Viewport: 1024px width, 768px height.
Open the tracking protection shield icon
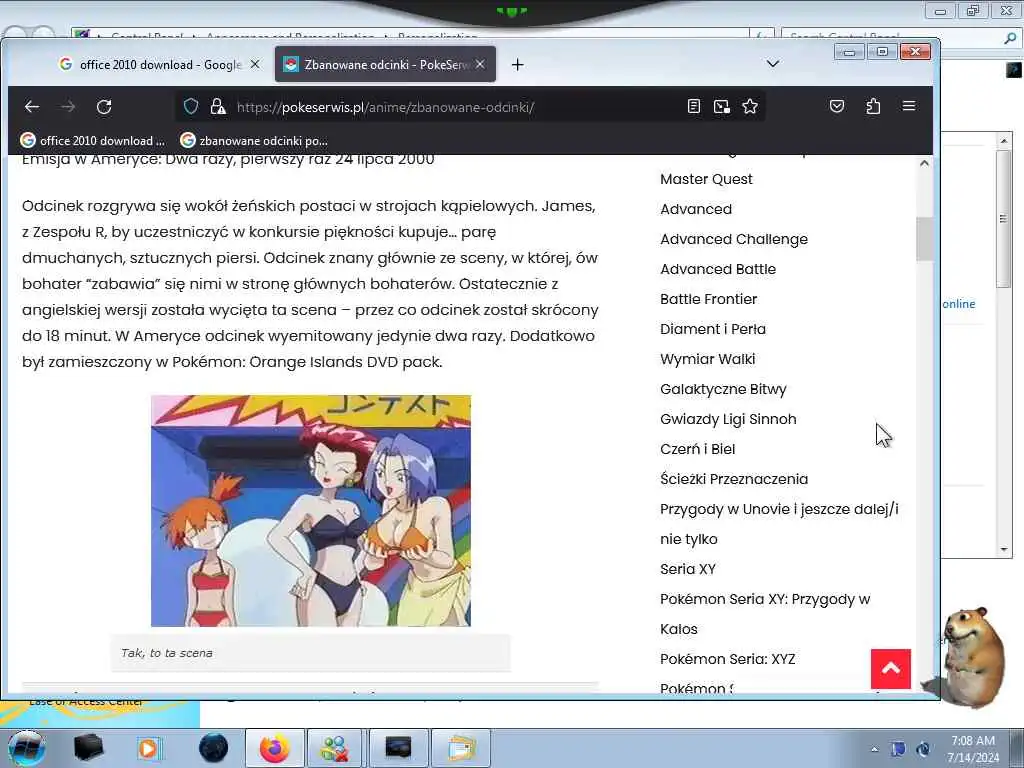click(191, 106)
